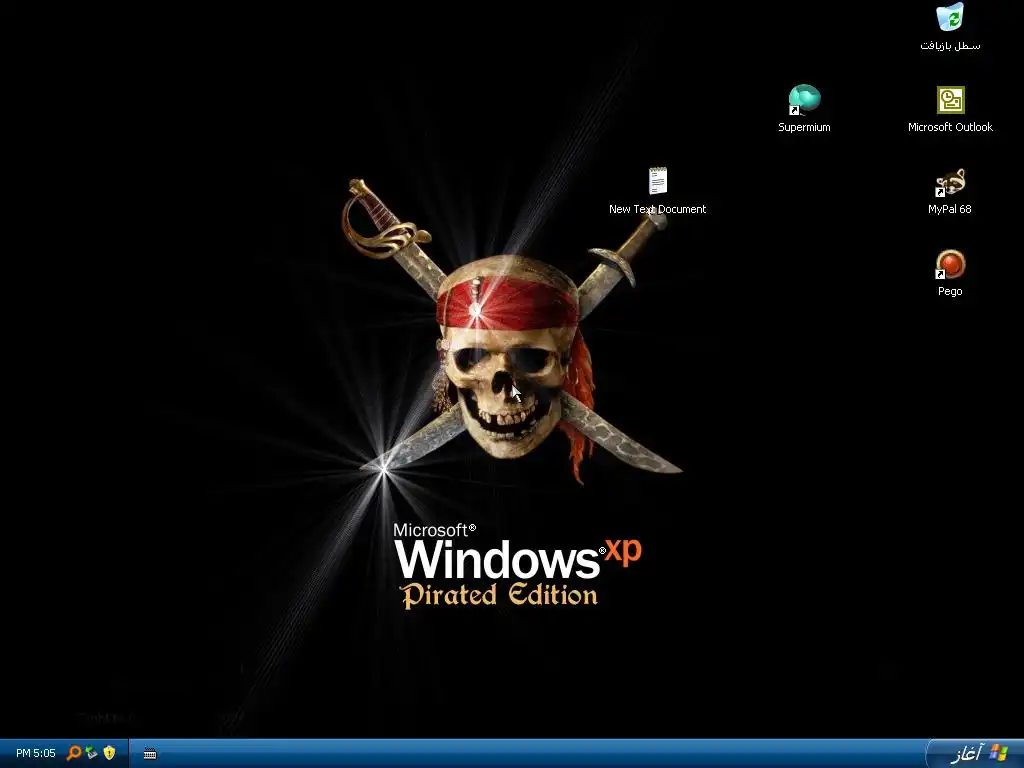The width and height of the screenshot is (1024, 768).
Task: Click the yellow security shield tray icon
Action: tap(109, 753)
